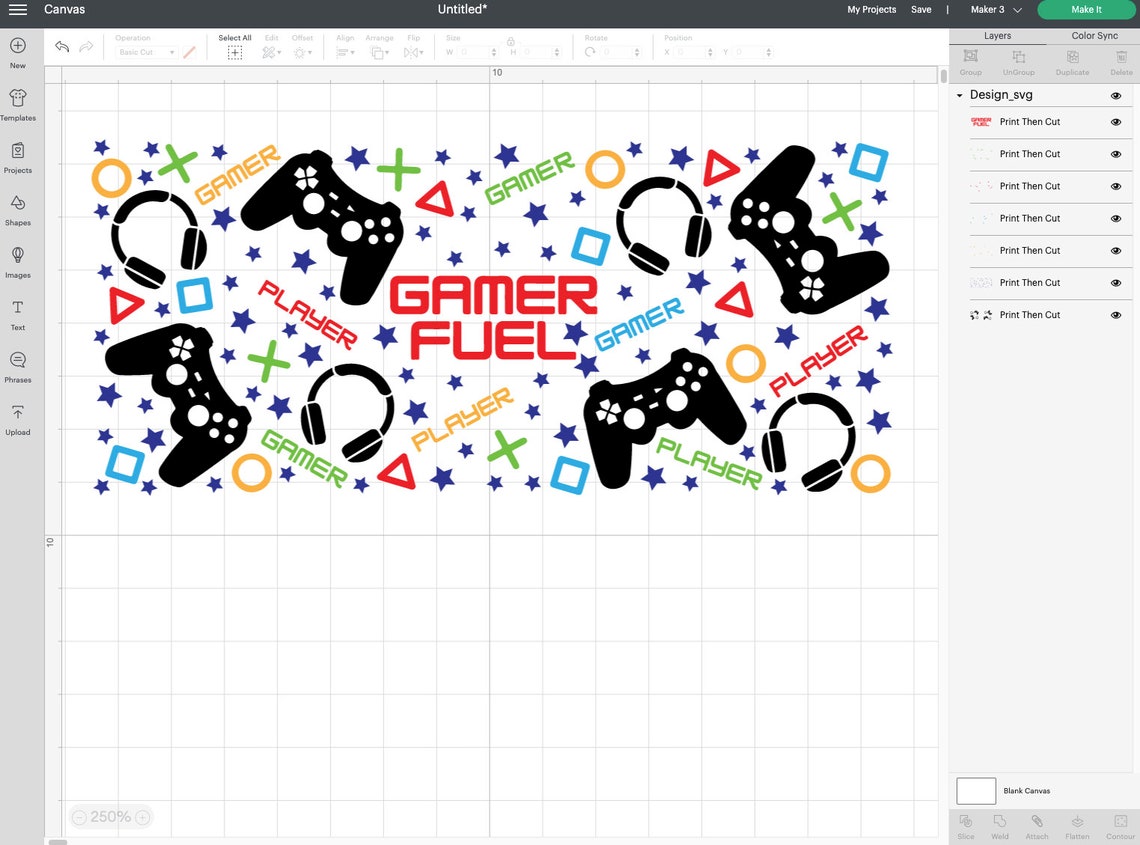1140x845 pixels.
Task: Click the Blank Canvas color swatch
Action: tap(975, 790)
